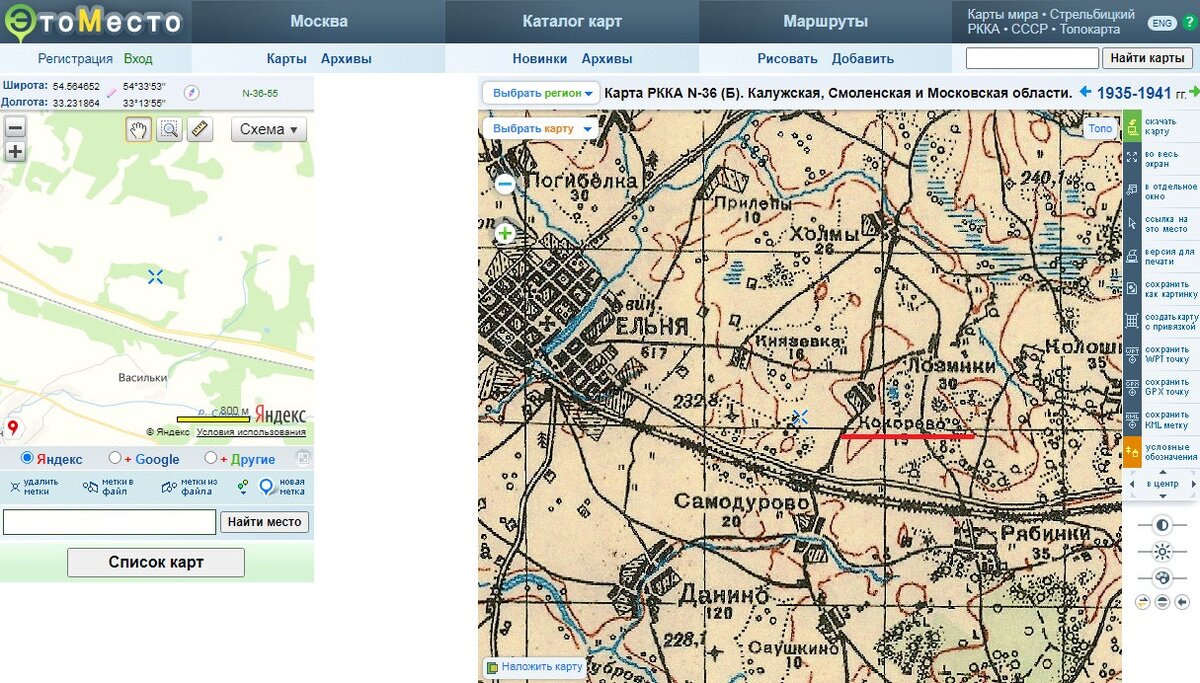This screenshot has width=1200, height=683.
Task: Select the hand pan tool
Action: (x=139, y=129)
